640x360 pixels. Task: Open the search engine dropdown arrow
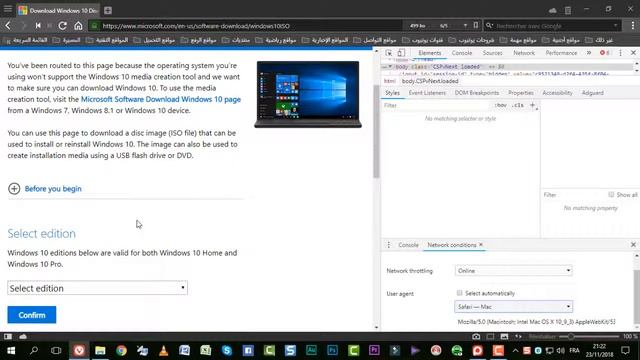[616, 26]
